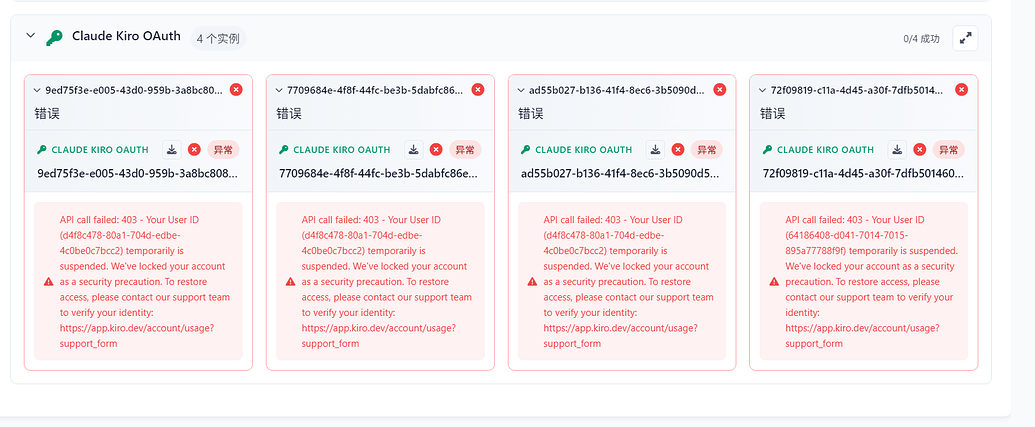Click the 异常 badge in 7709684e card
Viewport: 1035px width, 427px height.
click(x=465, y=150)
